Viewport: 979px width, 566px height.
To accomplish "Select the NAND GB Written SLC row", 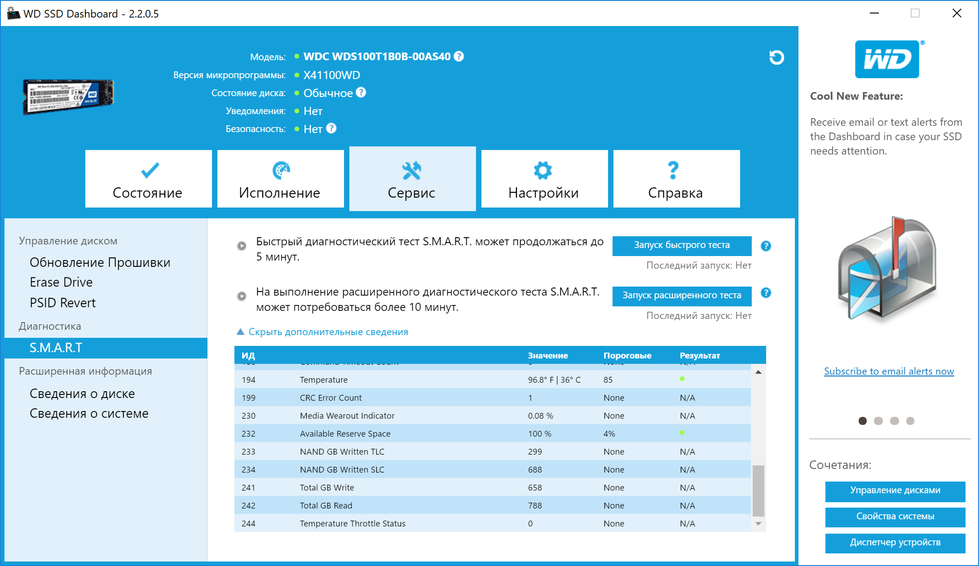I will (493, 470).
